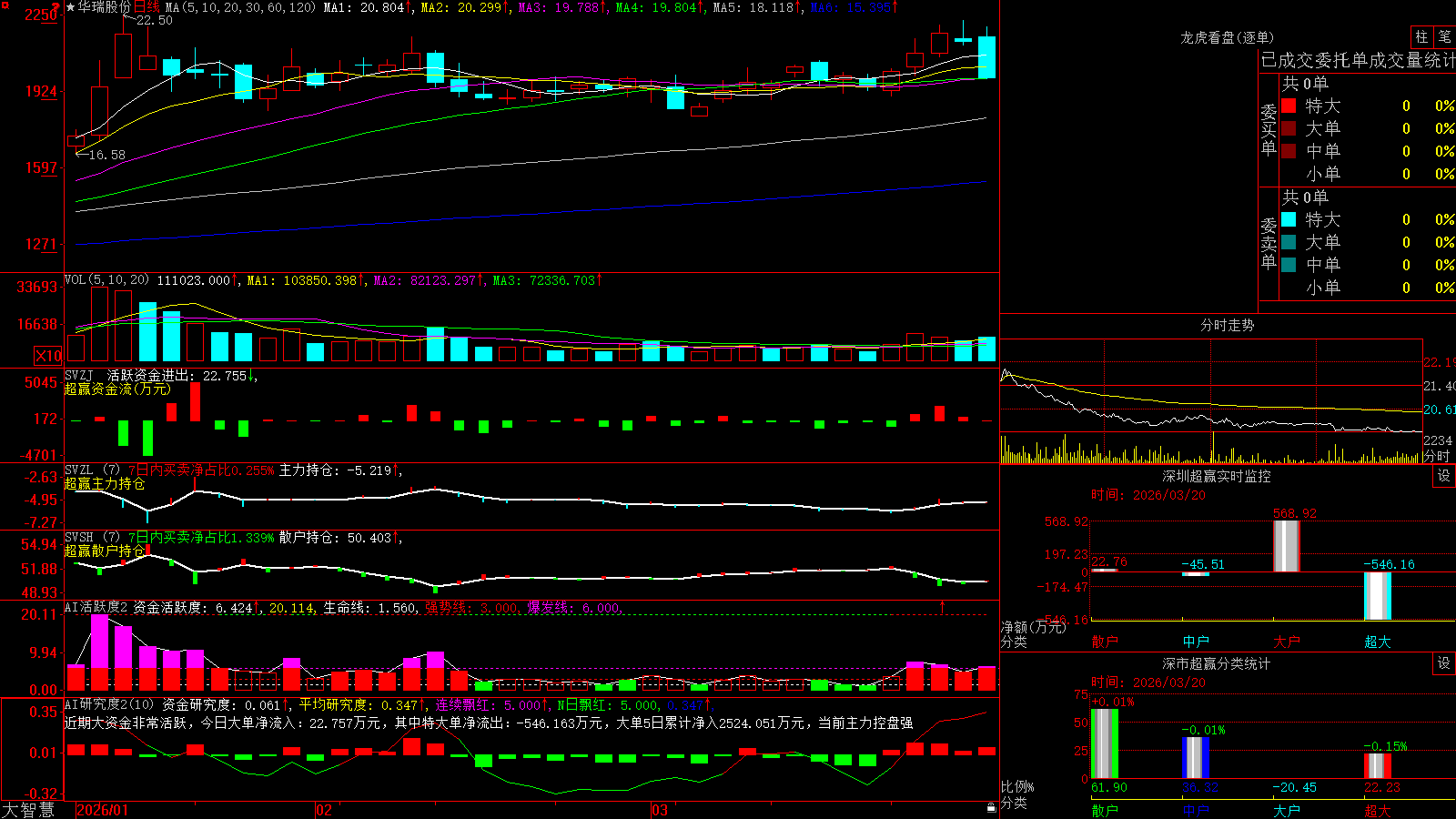The image size is (1456, 819).
Task: Select the SVZL (7) indicator label
Action: coord(92,470)
